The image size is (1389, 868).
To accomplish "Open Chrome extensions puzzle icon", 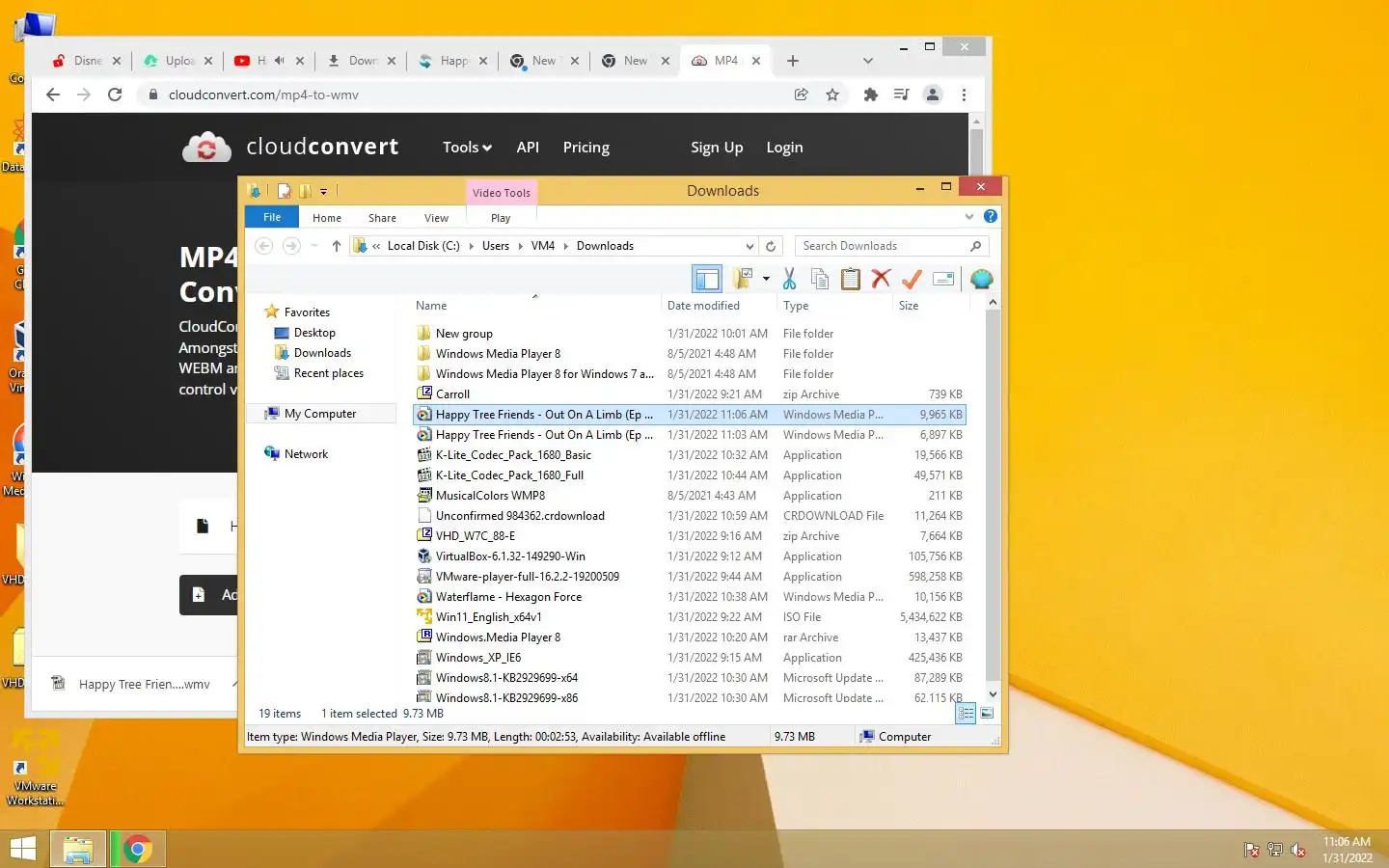I will (x=870, y=95).
